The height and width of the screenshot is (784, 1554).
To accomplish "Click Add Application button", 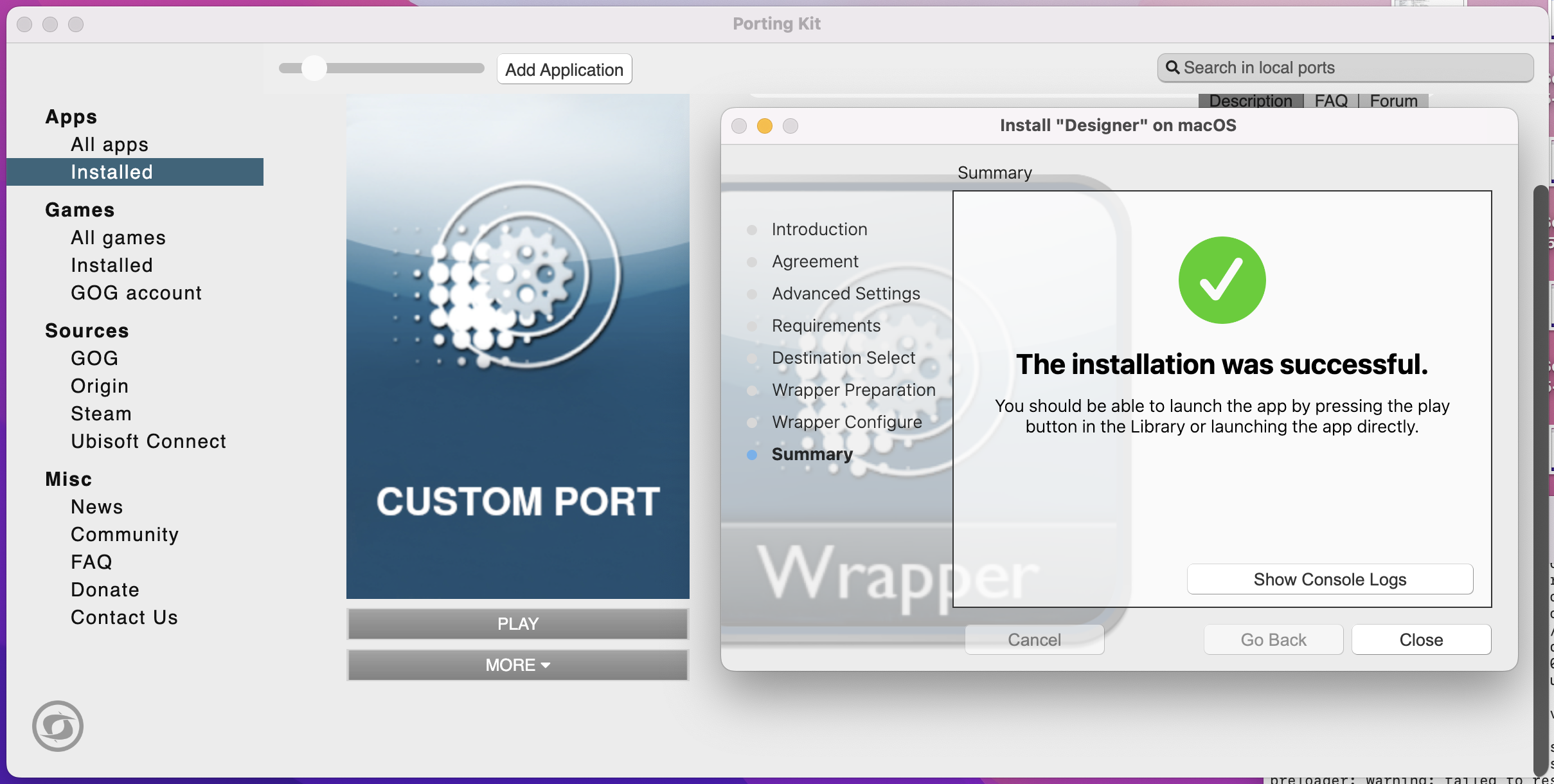I will click(564, 69).
